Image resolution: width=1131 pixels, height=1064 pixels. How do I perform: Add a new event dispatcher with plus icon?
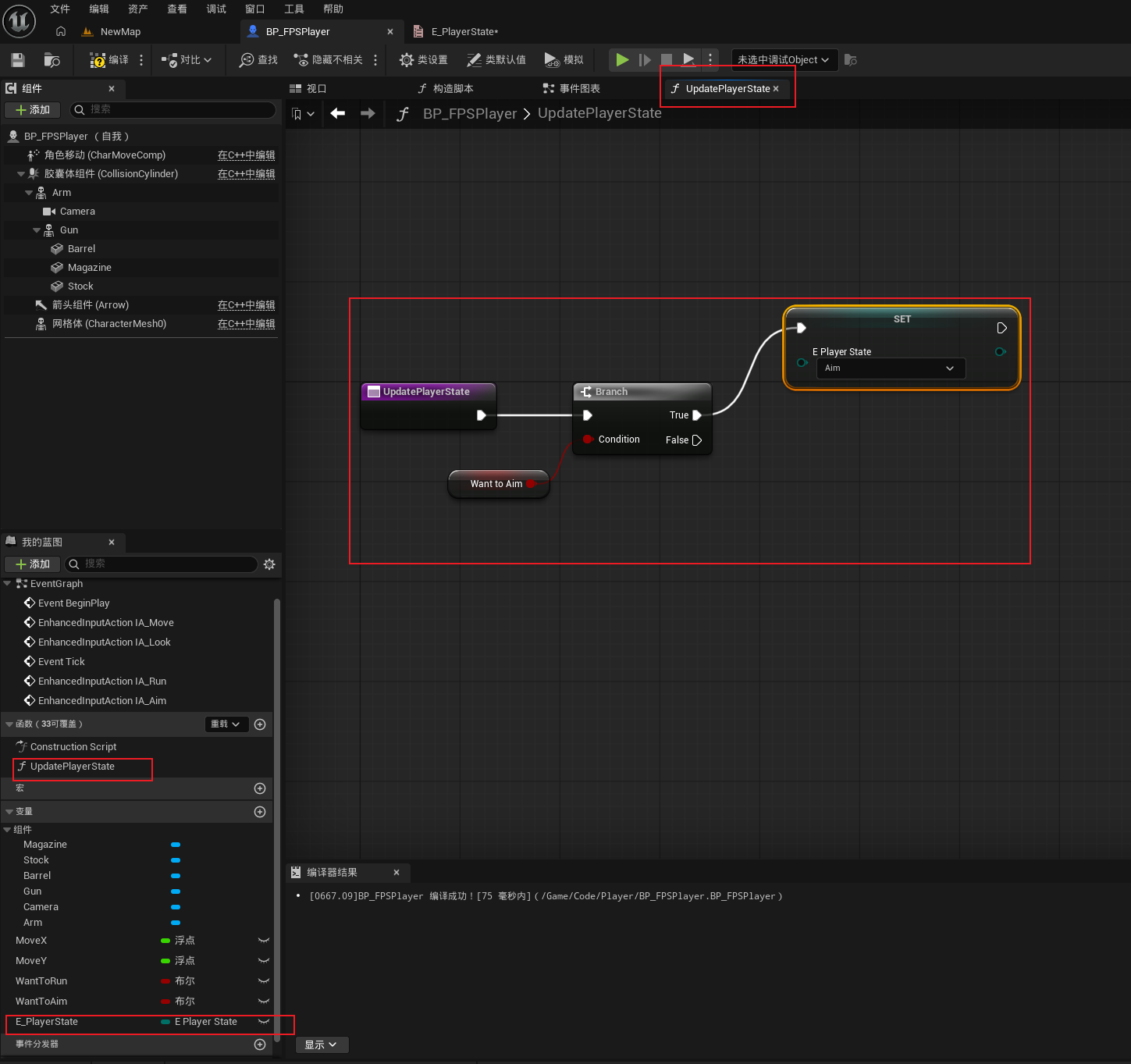(261, 1044)
